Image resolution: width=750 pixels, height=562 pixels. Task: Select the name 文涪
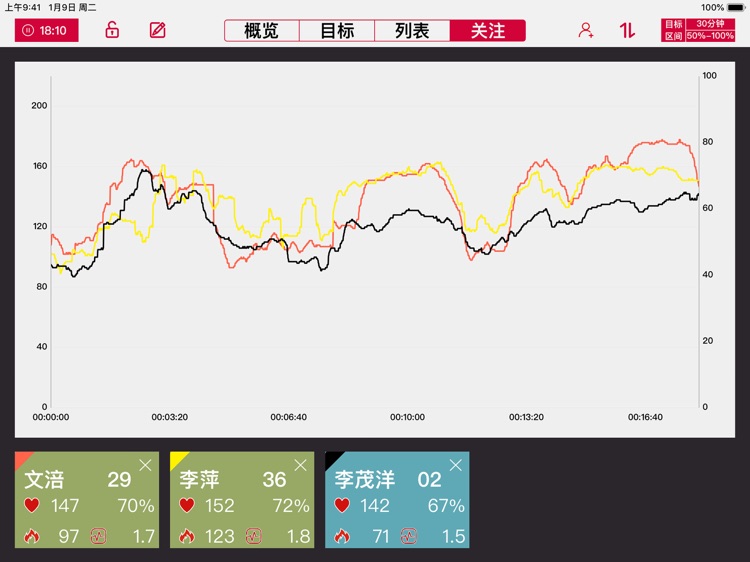[44, 480]
